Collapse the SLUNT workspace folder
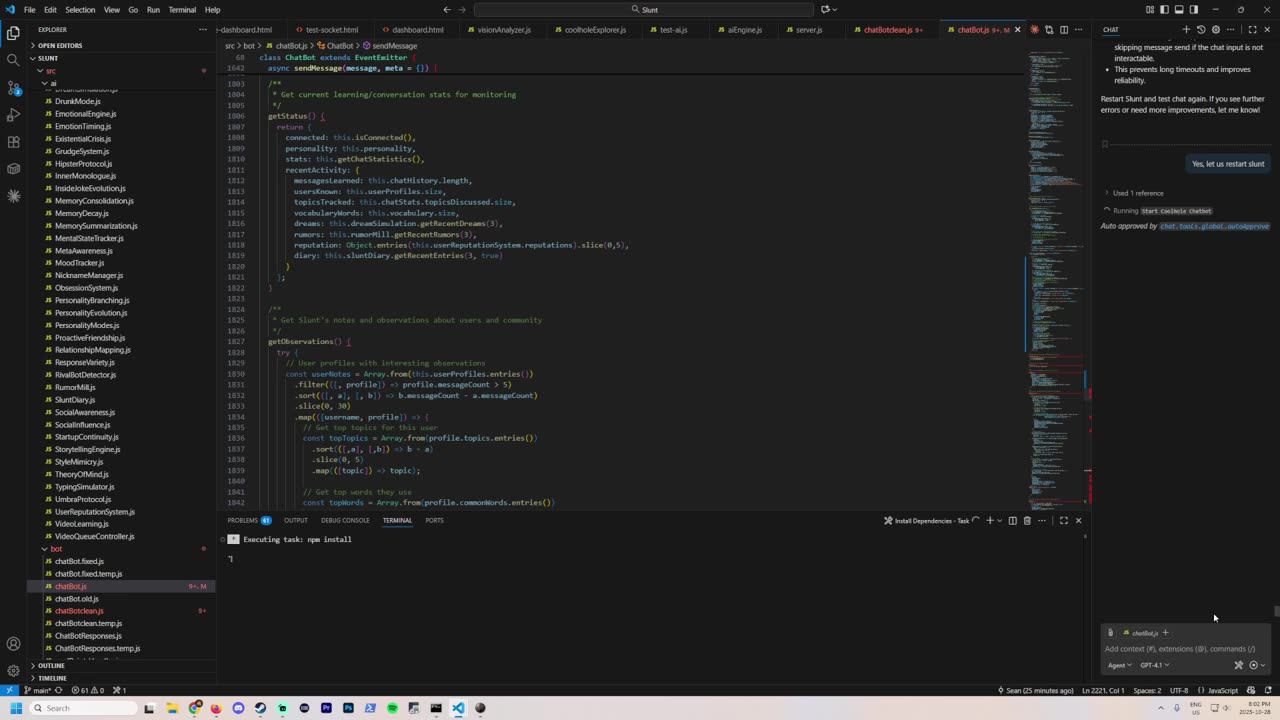Viewport: 1280px width, 720px height. click(x=120, y=58)
